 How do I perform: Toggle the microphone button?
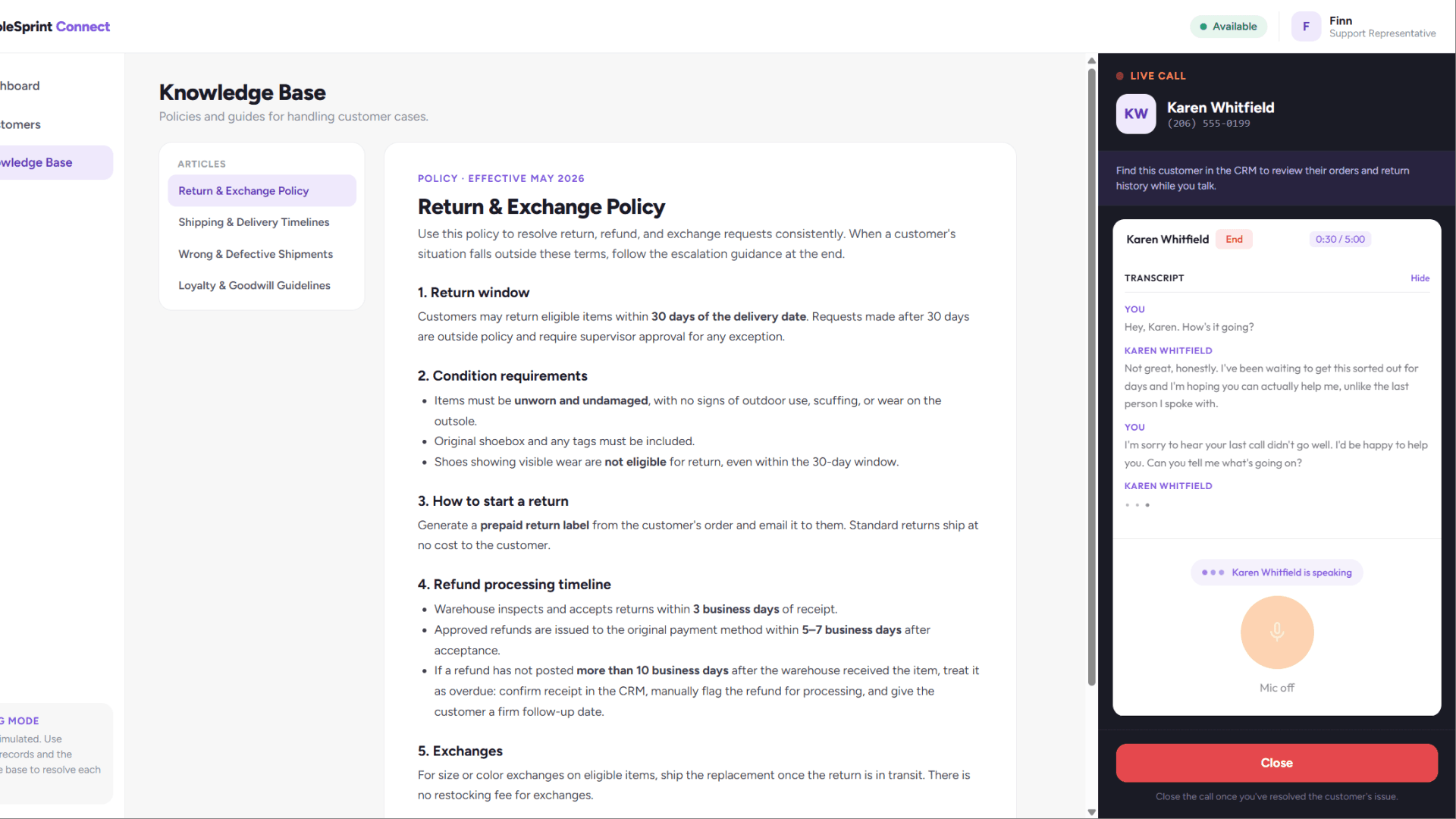point(1277,632)
